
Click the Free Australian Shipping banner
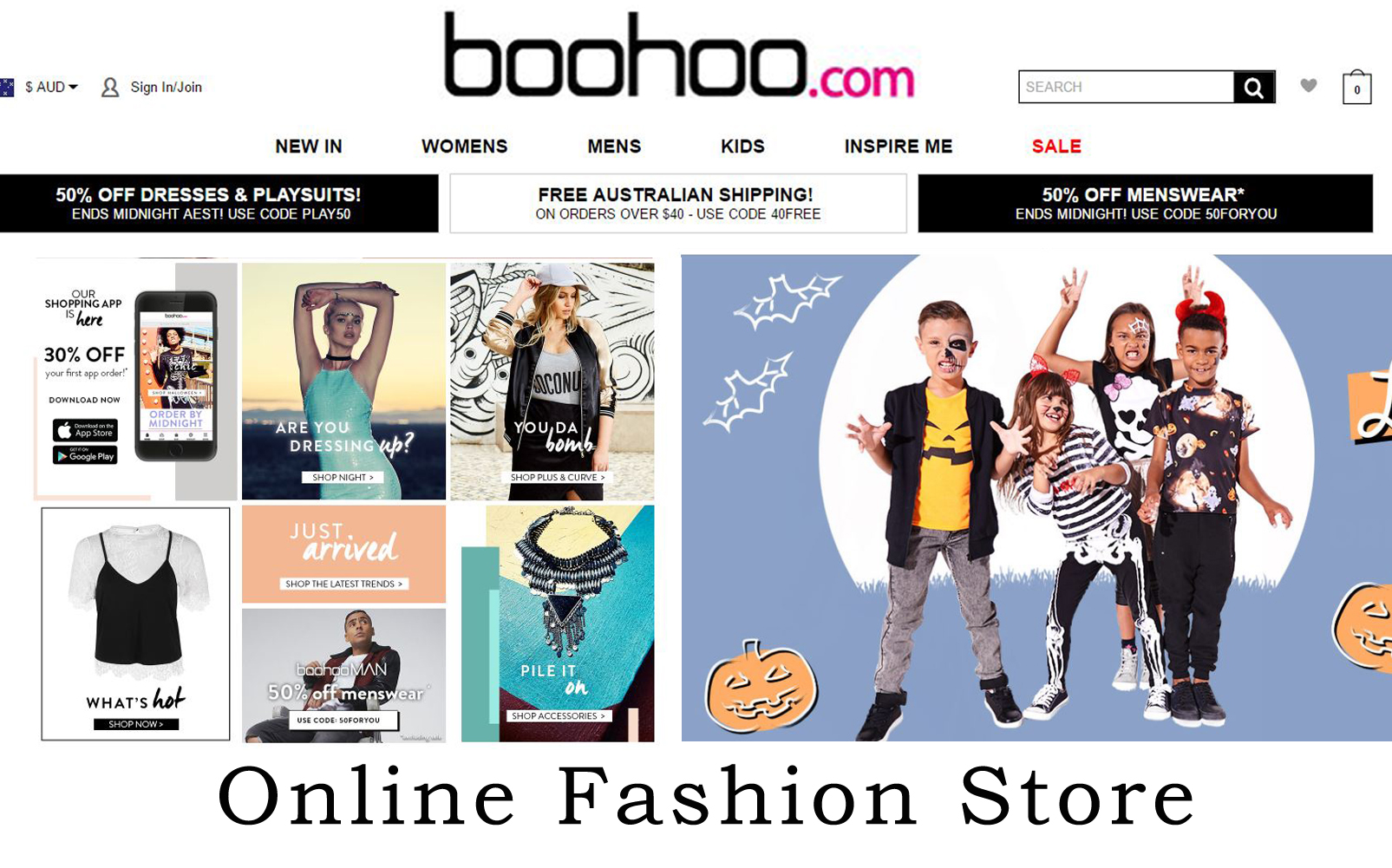[x=678, y=204]
